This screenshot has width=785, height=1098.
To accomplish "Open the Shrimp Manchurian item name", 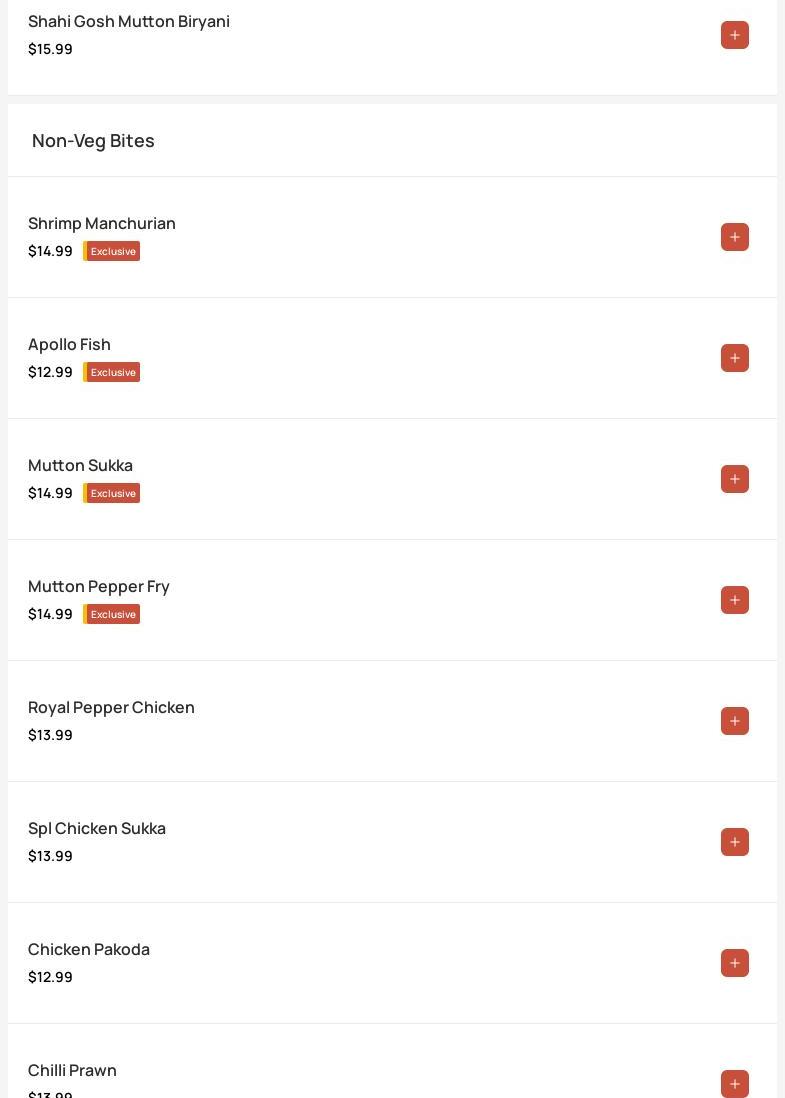I will pos(102,223).
